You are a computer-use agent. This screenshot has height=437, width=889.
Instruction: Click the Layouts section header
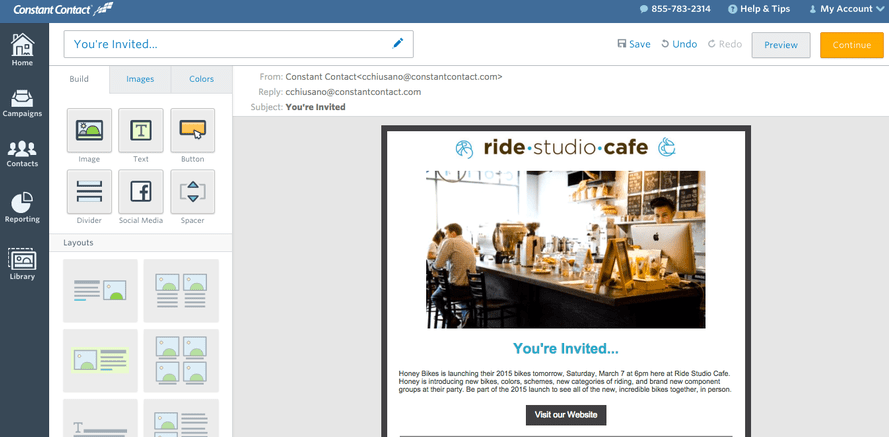click(141, 243)
